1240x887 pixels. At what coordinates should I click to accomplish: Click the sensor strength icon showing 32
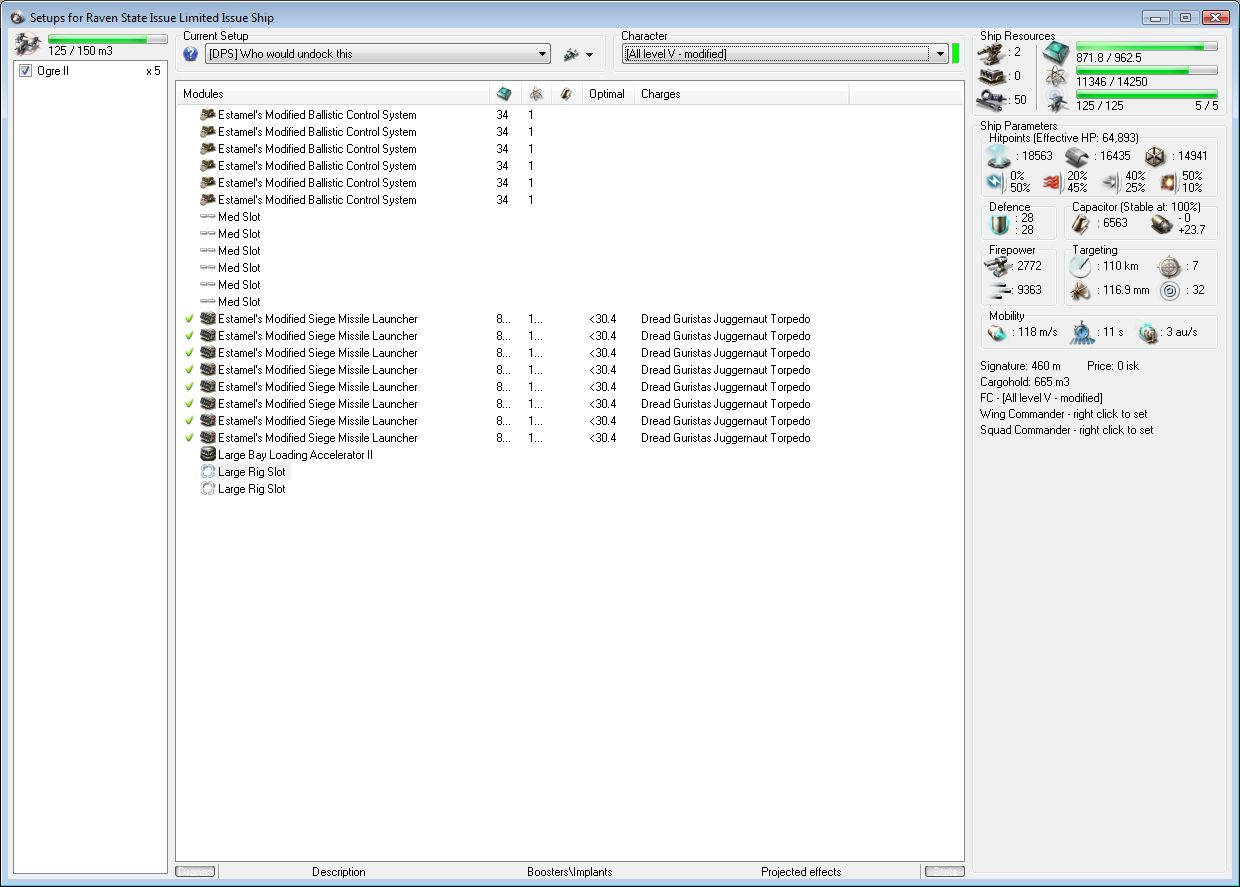click(1168, 290)
